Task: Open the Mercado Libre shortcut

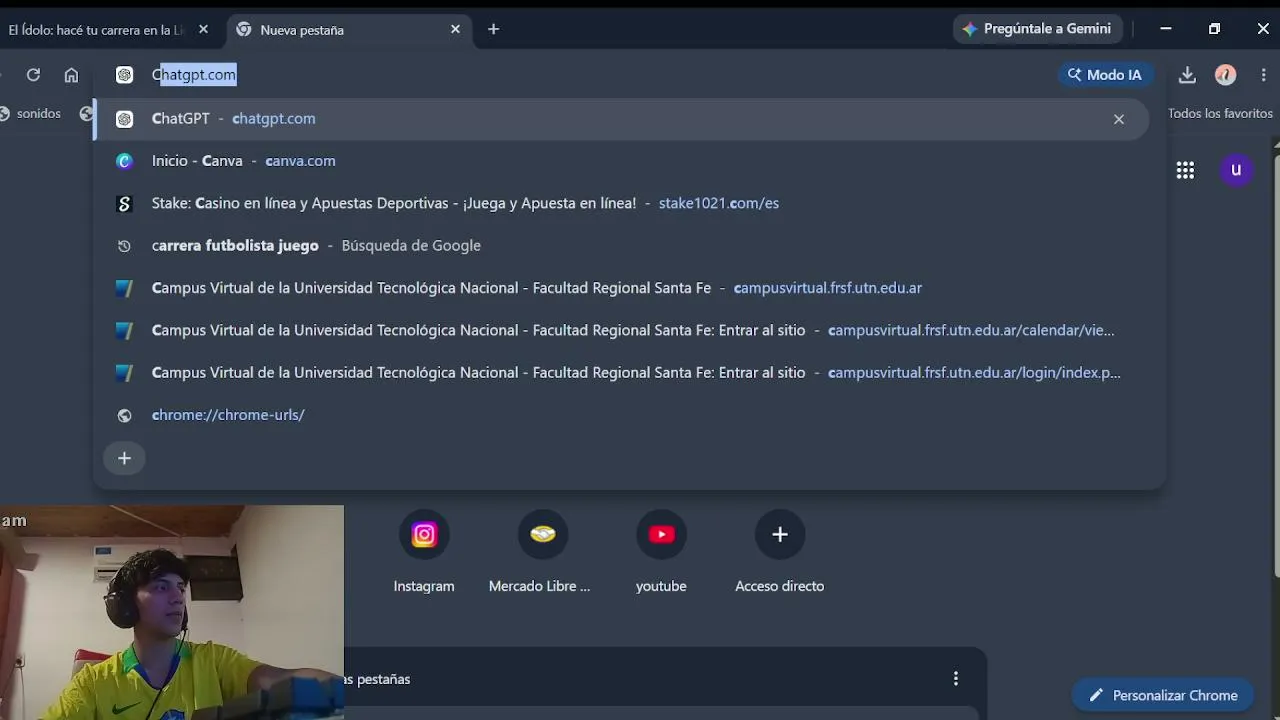Action: [540, 550]
